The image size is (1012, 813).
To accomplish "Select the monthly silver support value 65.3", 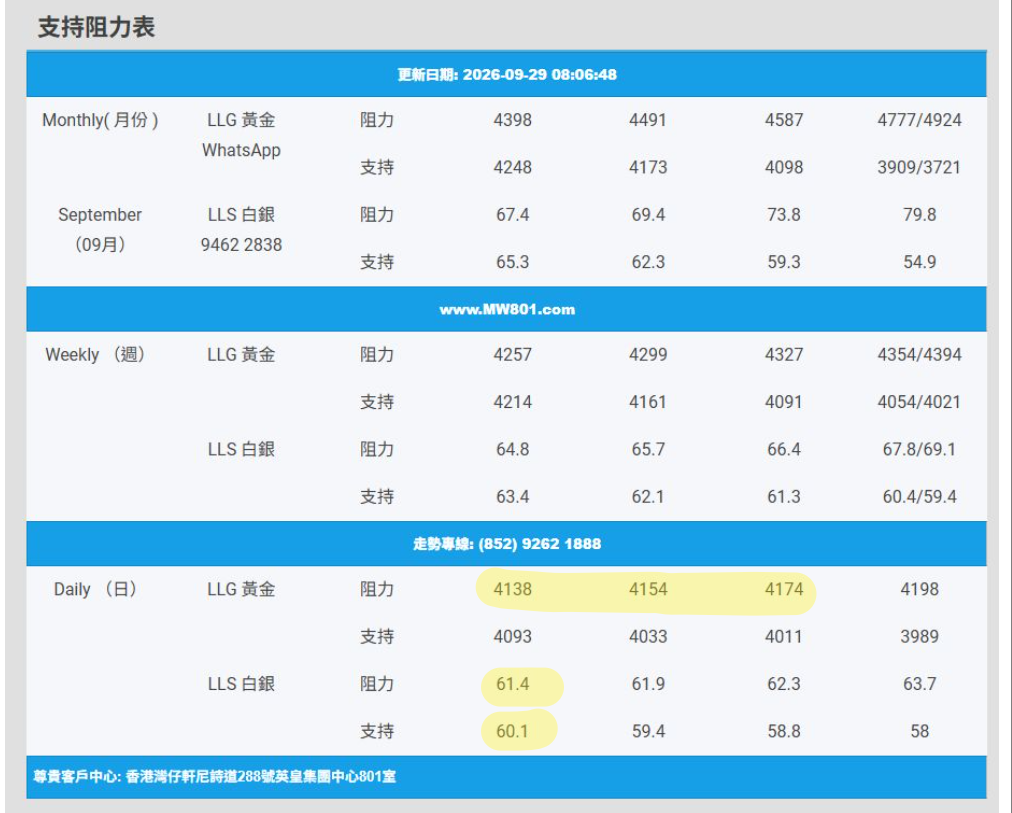I will (512, 263).
